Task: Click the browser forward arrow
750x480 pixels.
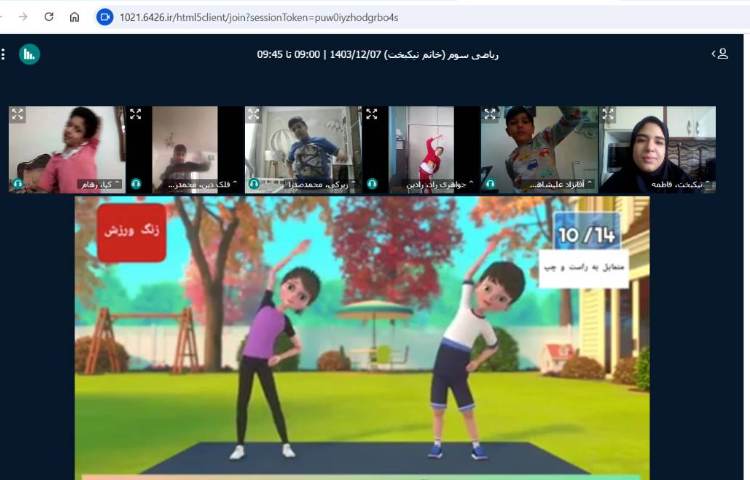Action: [23, 17]
